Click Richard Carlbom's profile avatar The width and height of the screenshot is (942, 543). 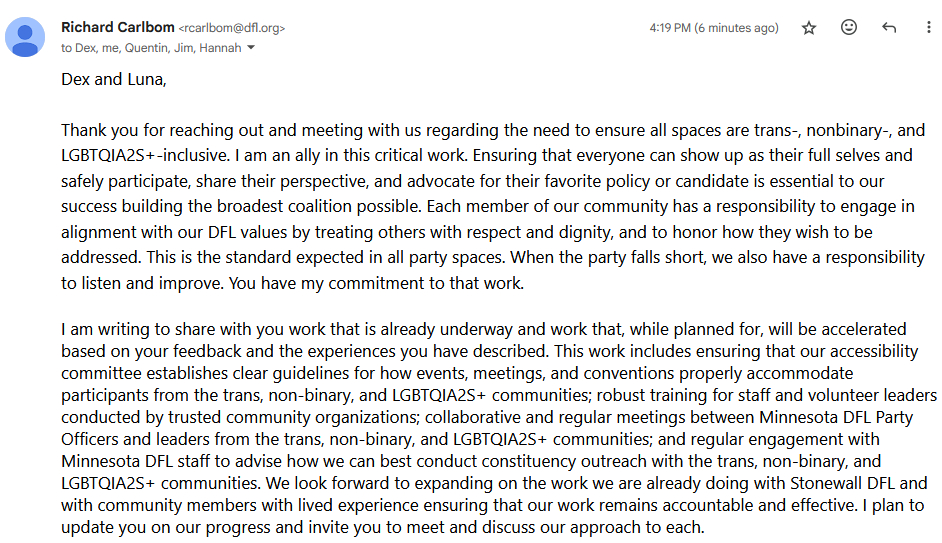pyautogui.click(x=25, y=37)
